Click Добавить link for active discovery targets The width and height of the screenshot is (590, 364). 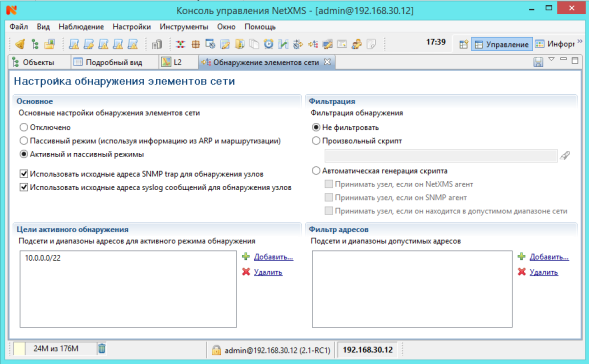point(274,257)
